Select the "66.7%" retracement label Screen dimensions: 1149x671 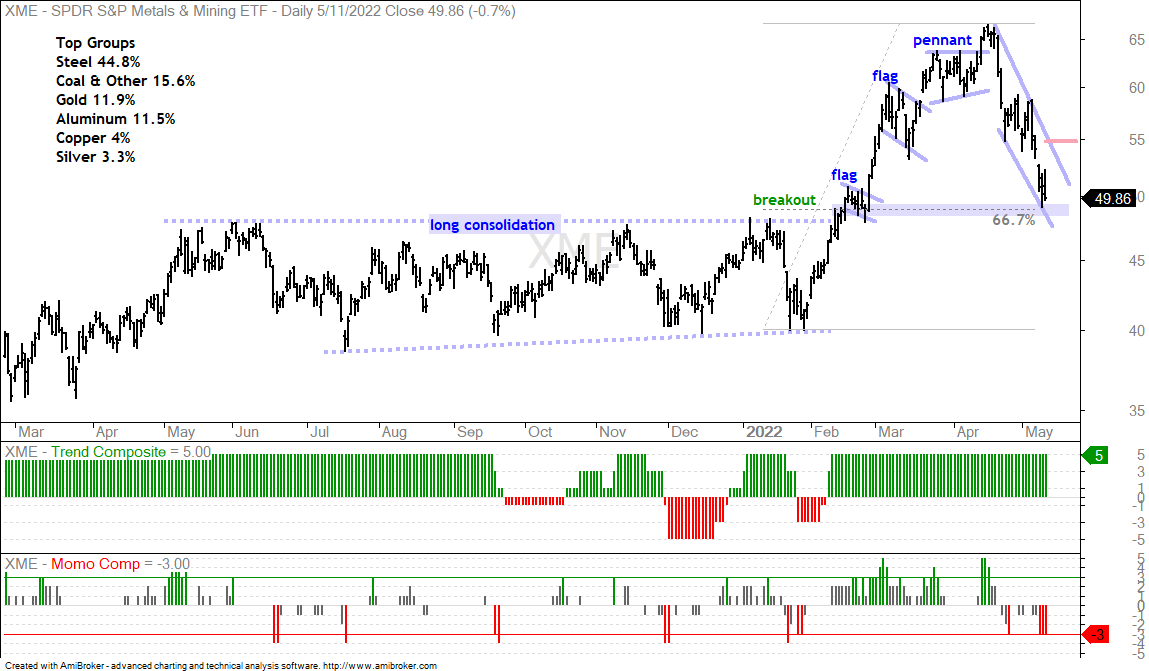(x=1014, y=220)
